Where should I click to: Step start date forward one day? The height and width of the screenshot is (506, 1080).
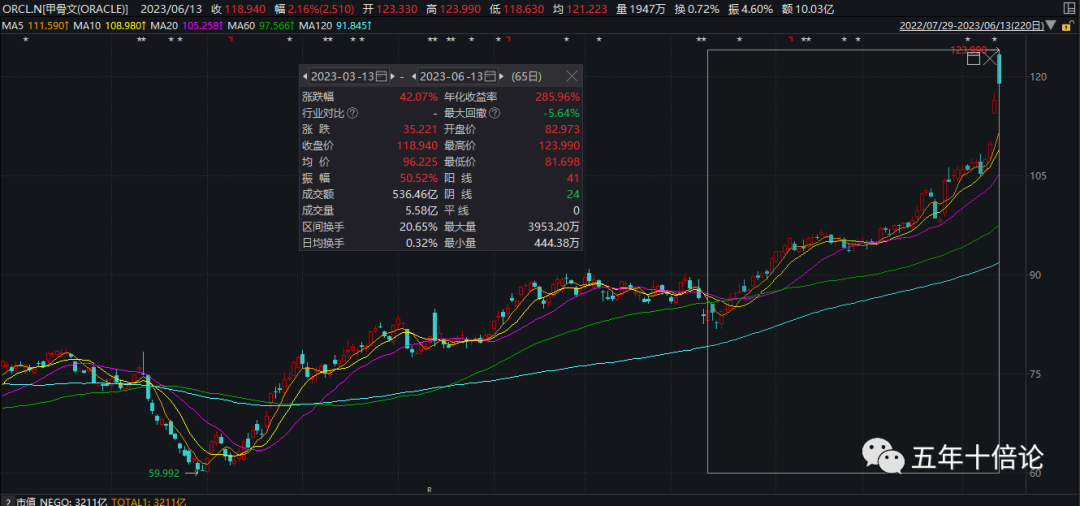[392, 76]
